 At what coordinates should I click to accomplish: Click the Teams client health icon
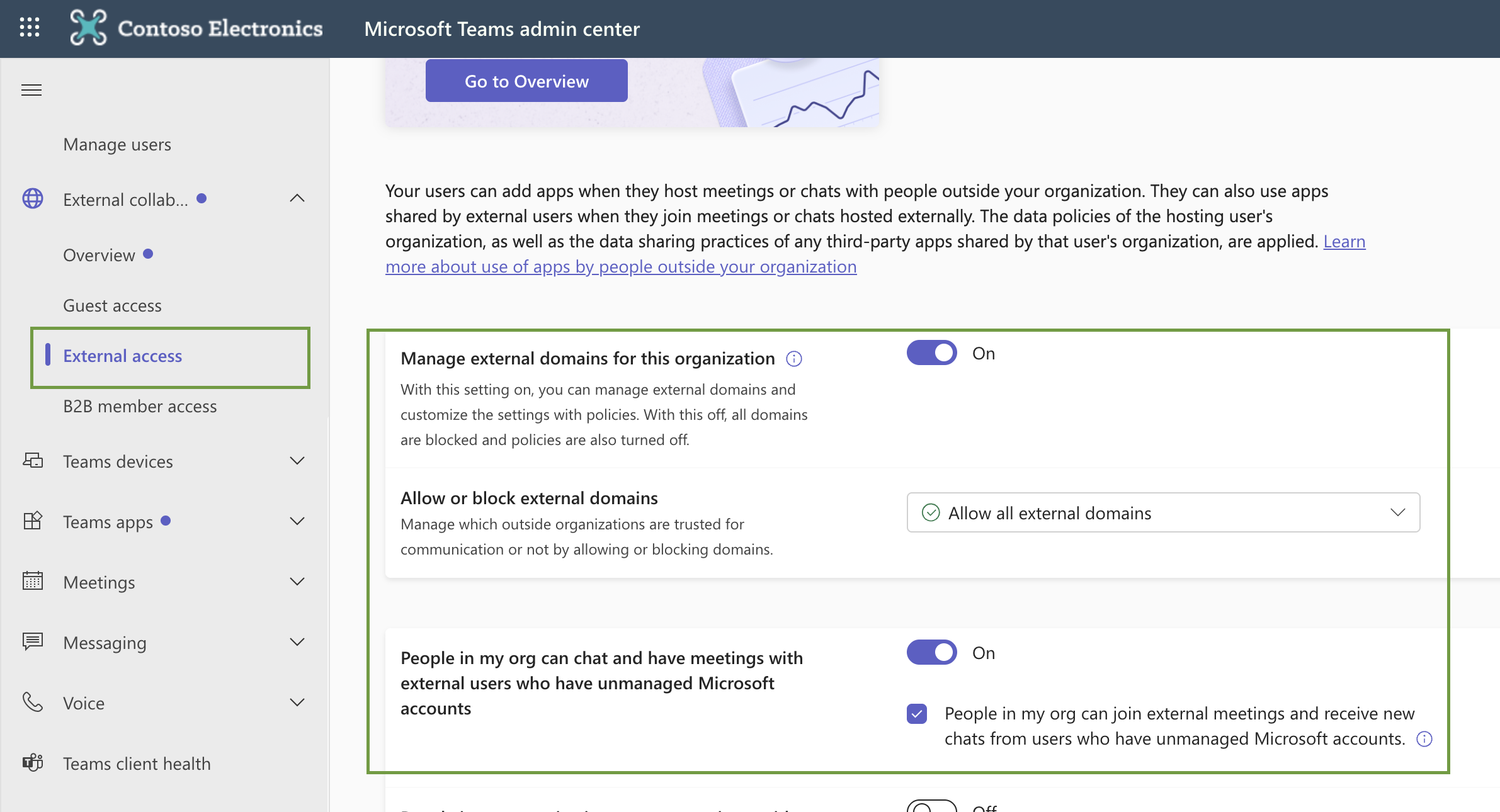tap(33, 762)
